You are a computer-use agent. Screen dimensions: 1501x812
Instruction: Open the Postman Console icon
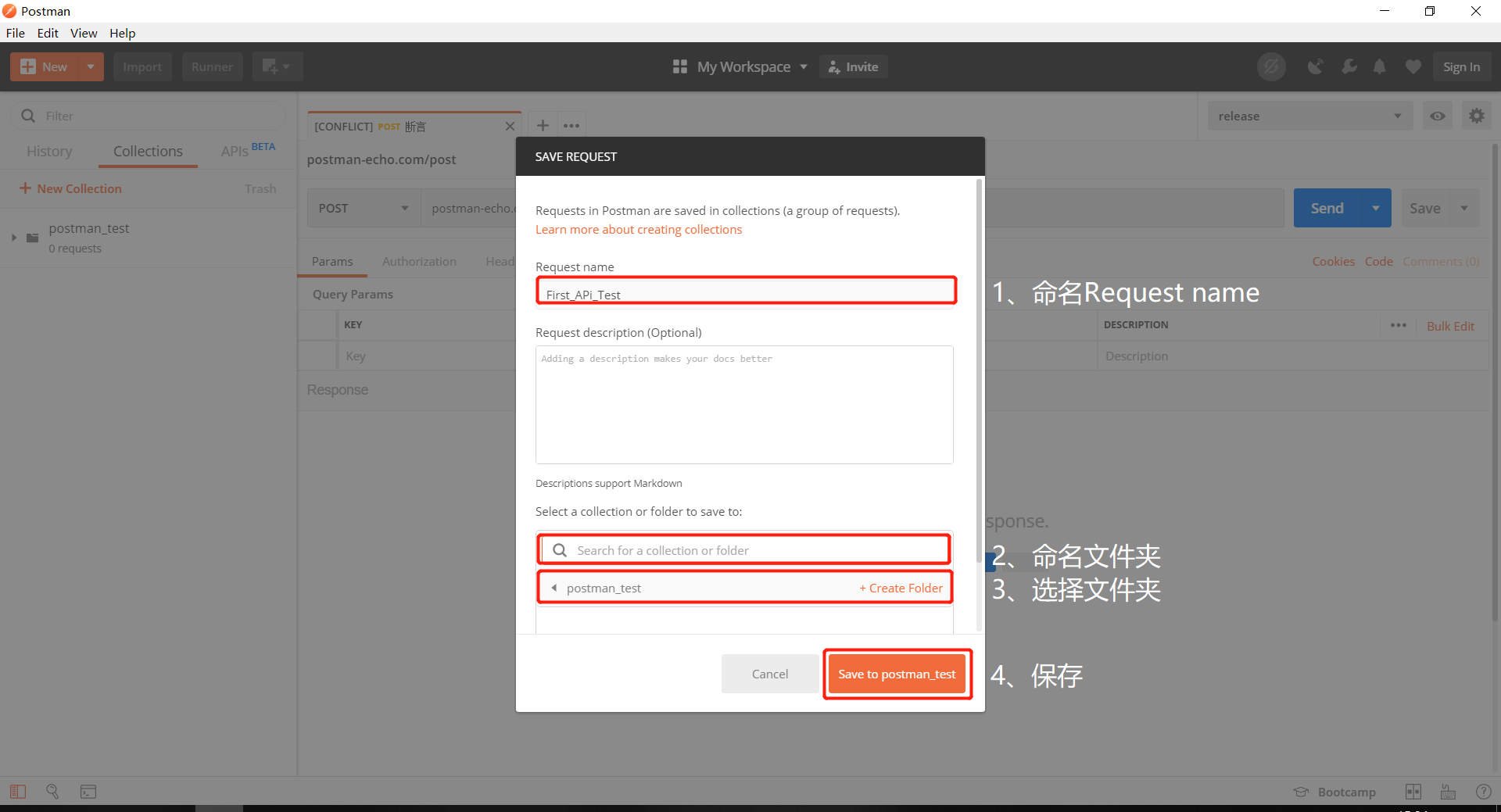(88, 792)
